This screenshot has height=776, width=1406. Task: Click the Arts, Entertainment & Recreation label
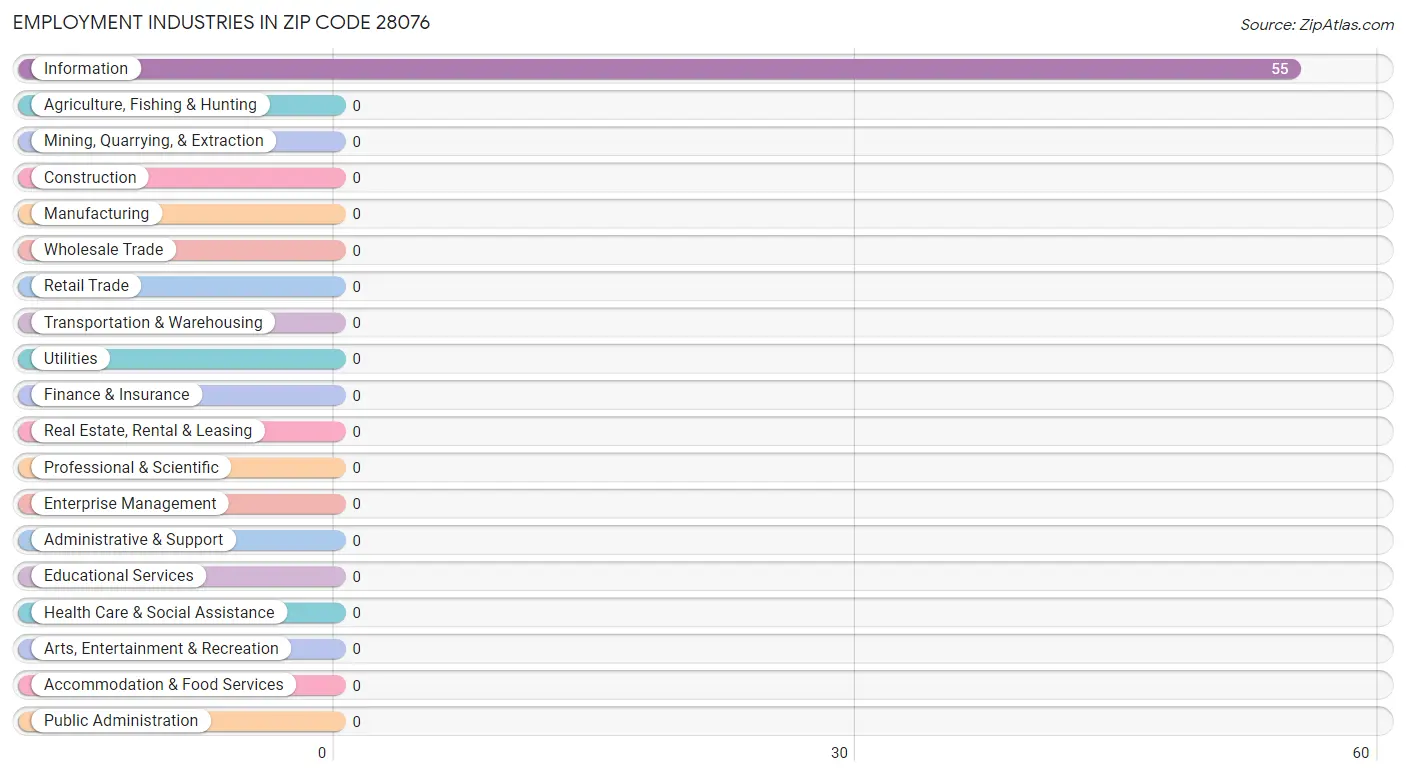pyautogui.click(x=161, y=649)
